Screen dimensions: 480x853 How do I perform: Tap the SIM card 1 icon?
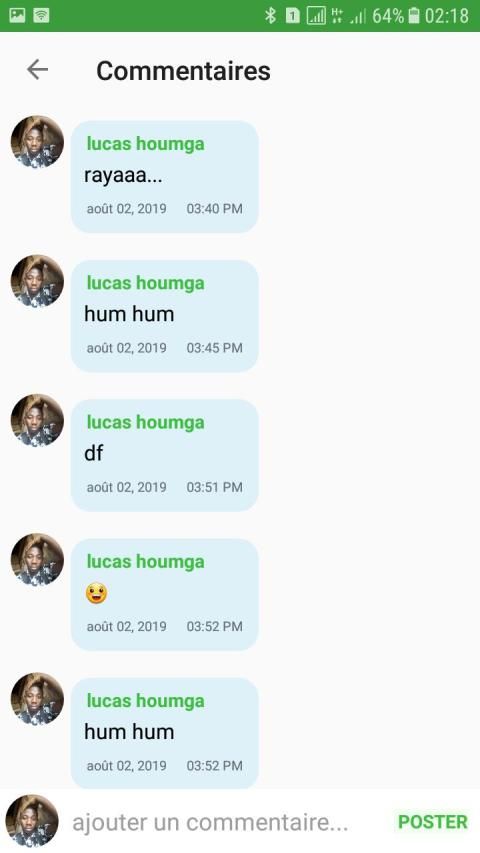pos(293,16)
